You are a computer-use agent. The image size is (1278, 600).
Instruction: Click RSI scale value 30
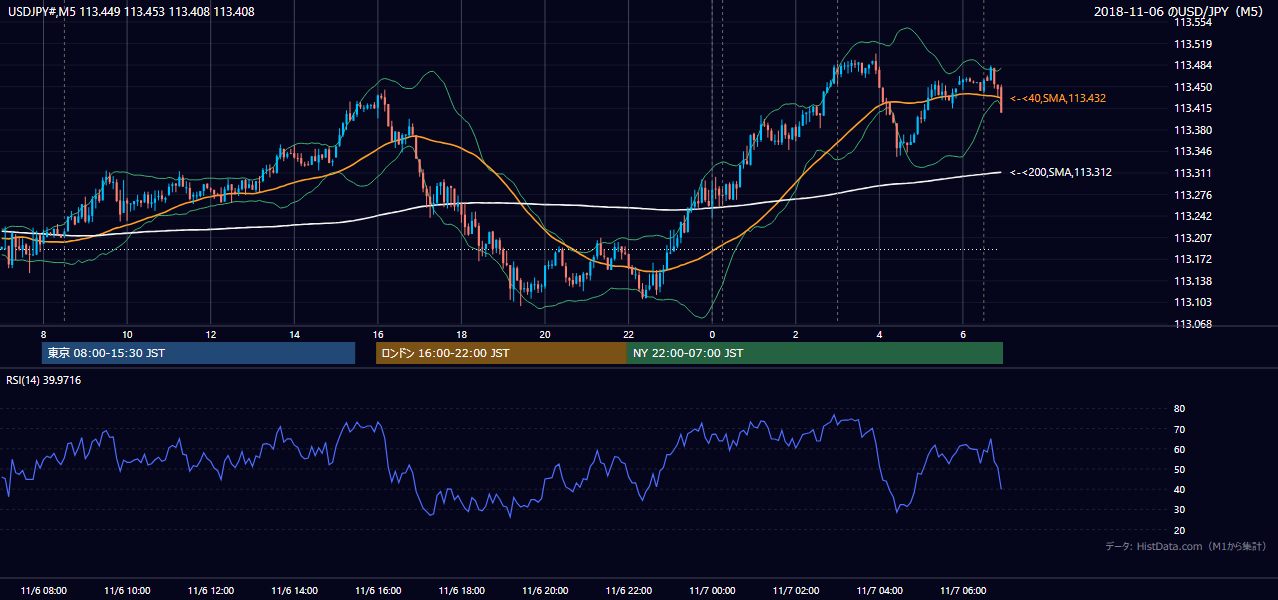click(x=1179, y=510)
